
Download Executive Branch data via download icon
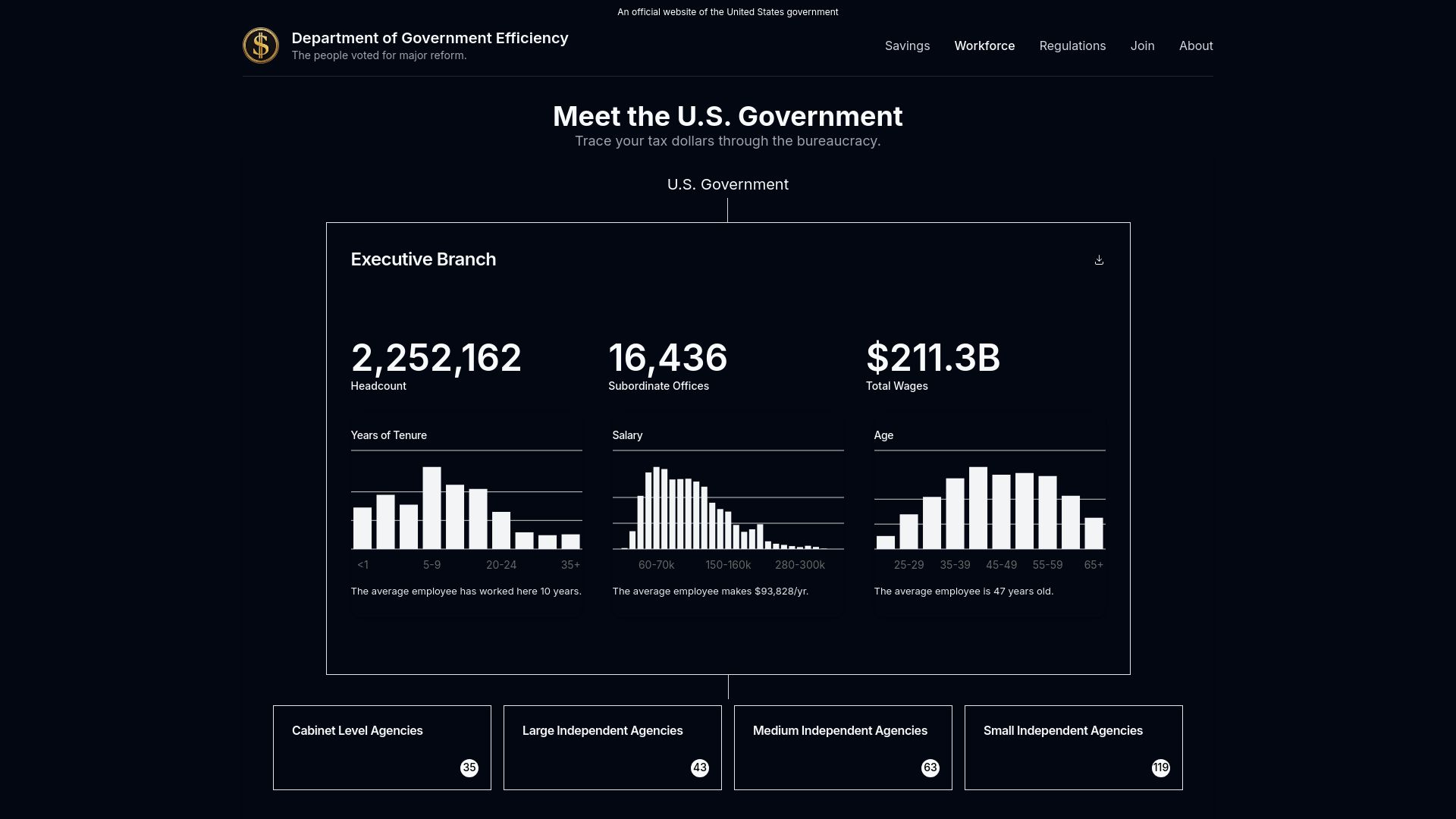[x=1099, y=260]
